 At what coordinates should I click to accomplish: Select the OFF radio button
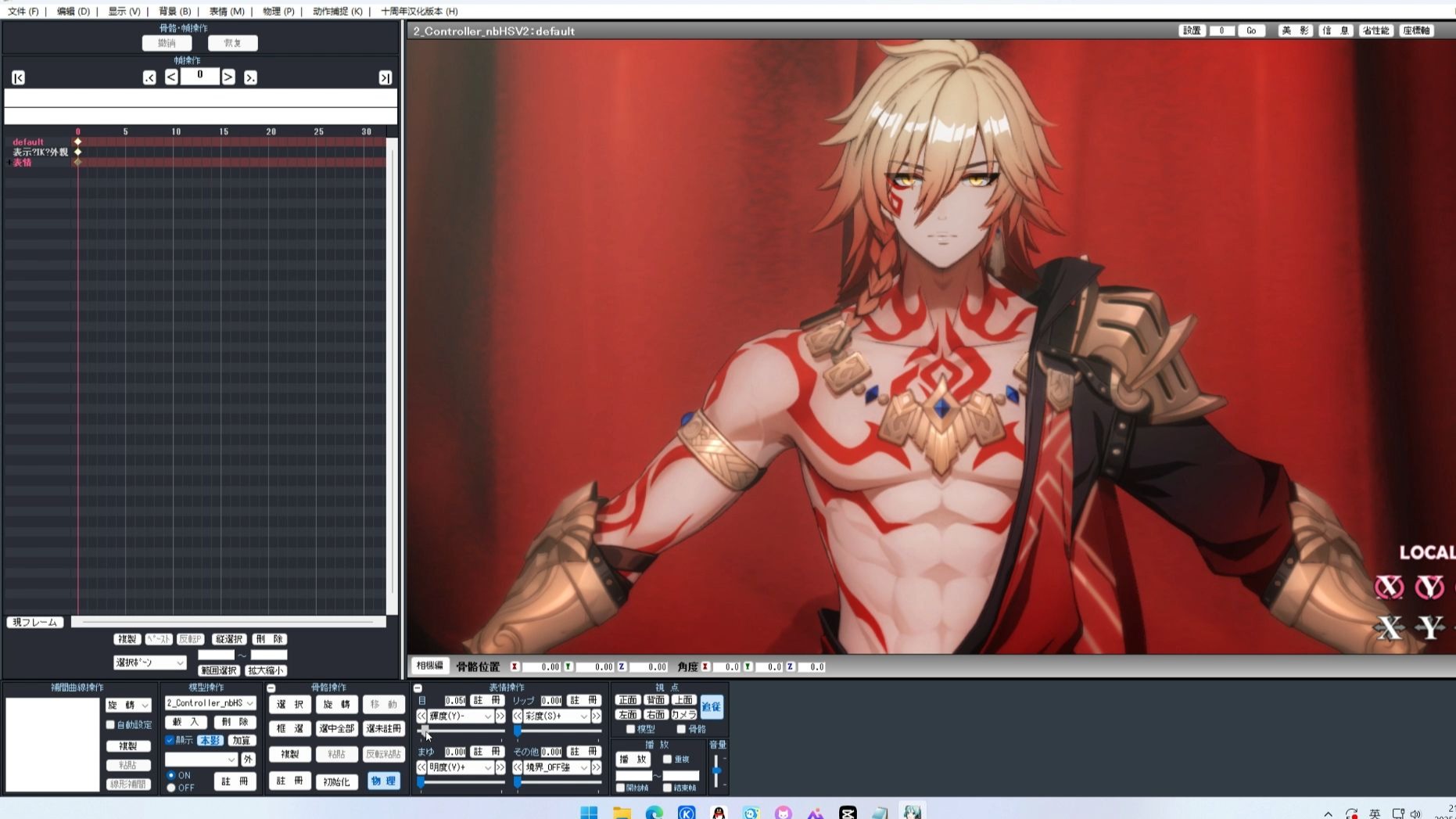171,788
